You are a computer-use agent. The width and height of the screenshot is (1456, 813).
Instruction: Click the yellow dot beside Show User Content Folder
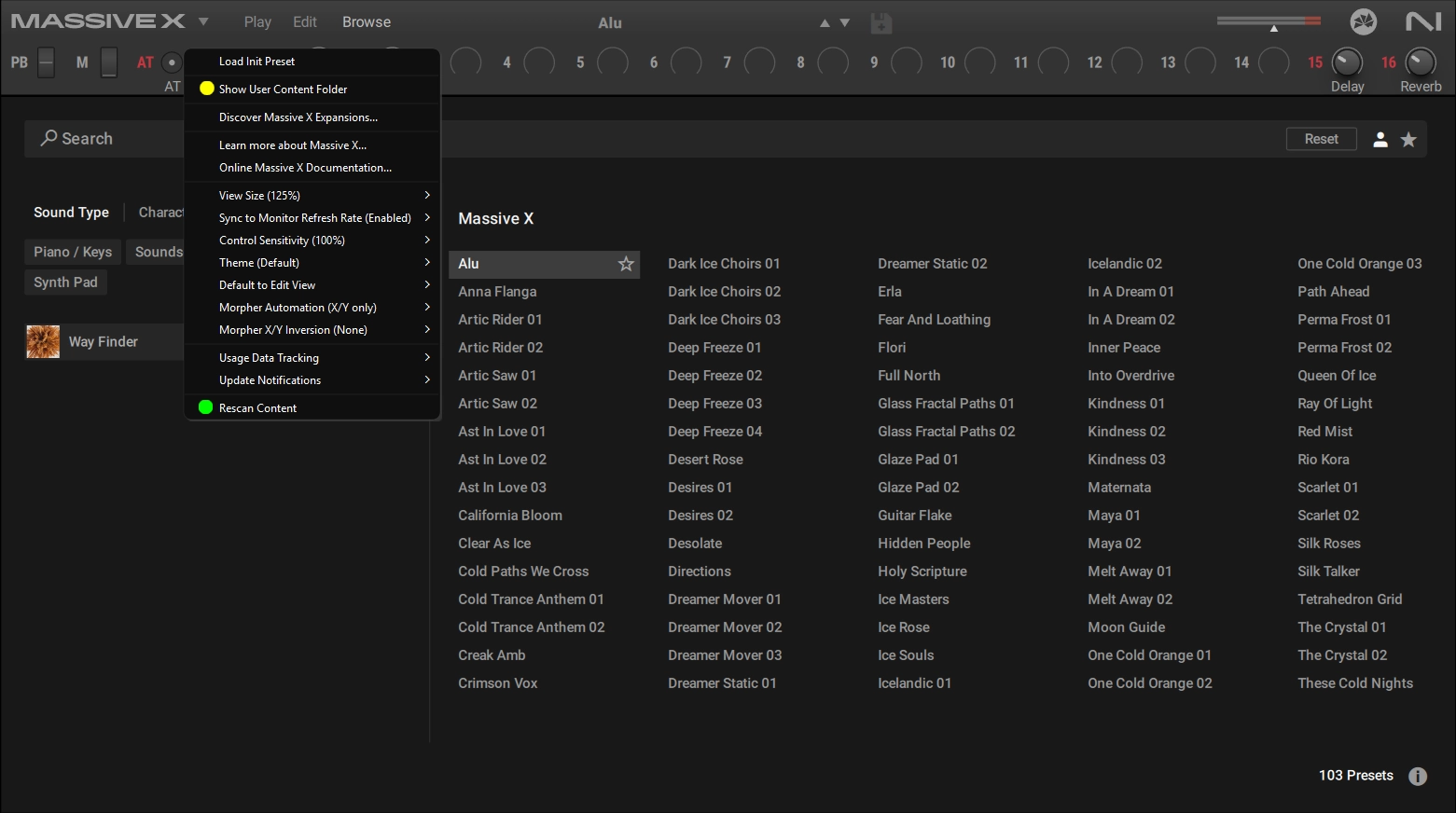pyautogui.click(x=207, y=89)
